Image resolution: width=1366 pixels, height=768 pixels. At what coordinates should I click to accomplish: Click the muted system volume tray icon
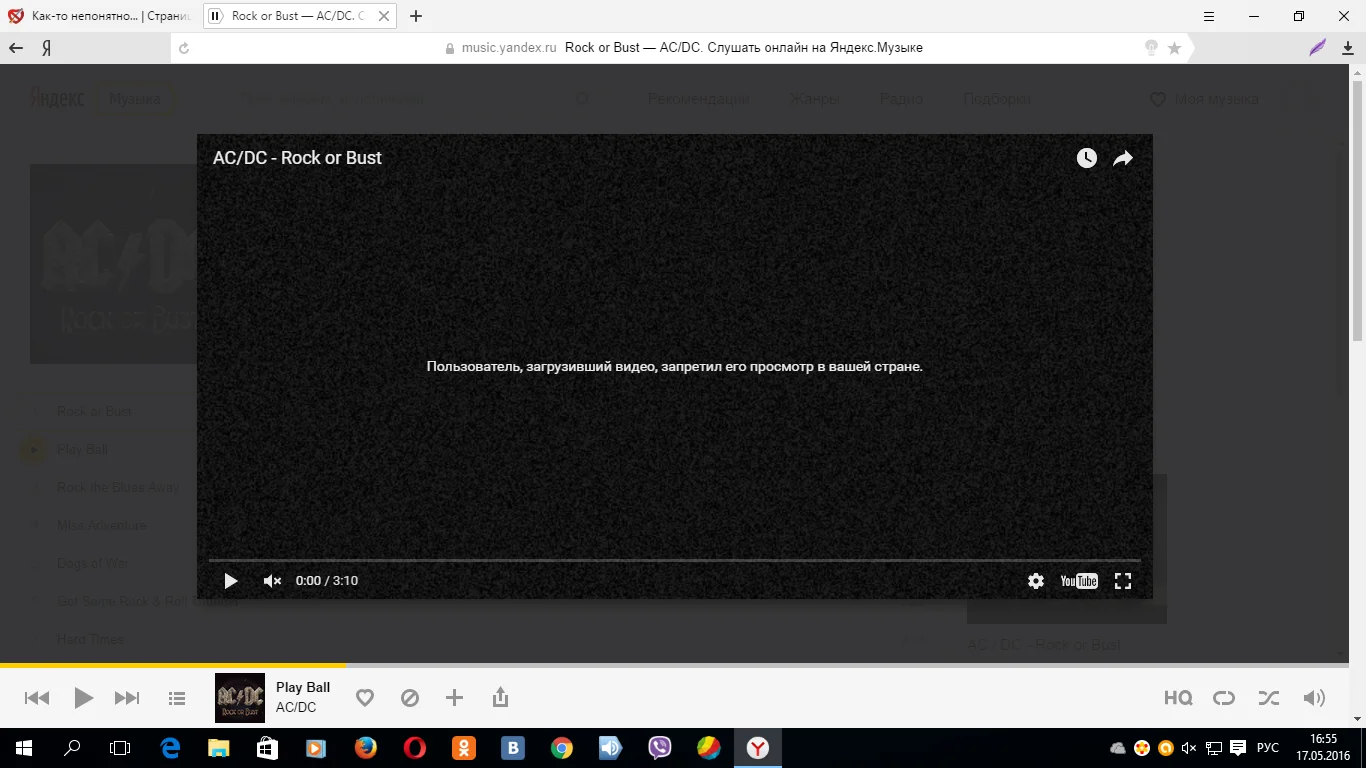(x=1189, y=748)
